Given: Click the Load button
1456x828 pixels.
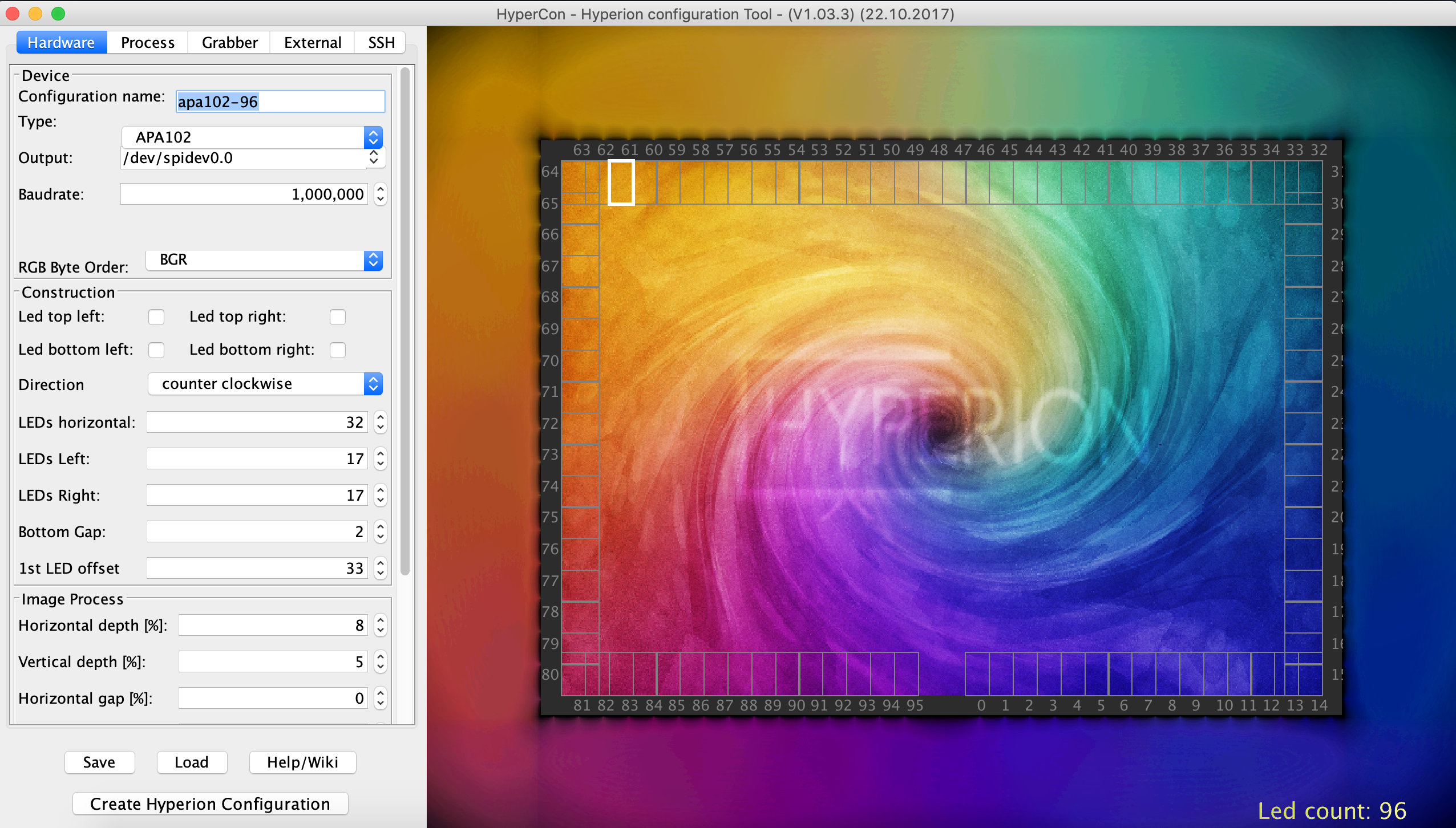Looking at the screenshot, I should (x=192, y=762).
